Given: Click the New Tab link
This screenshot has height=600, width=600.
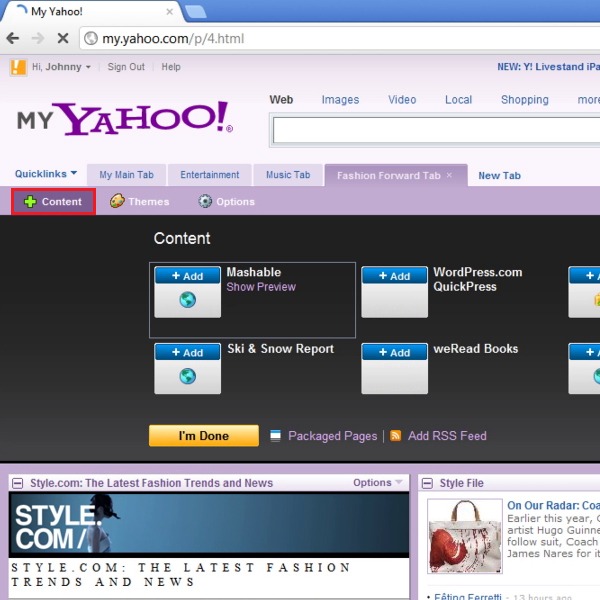Looking at the screenshot, I should (499, 176).
